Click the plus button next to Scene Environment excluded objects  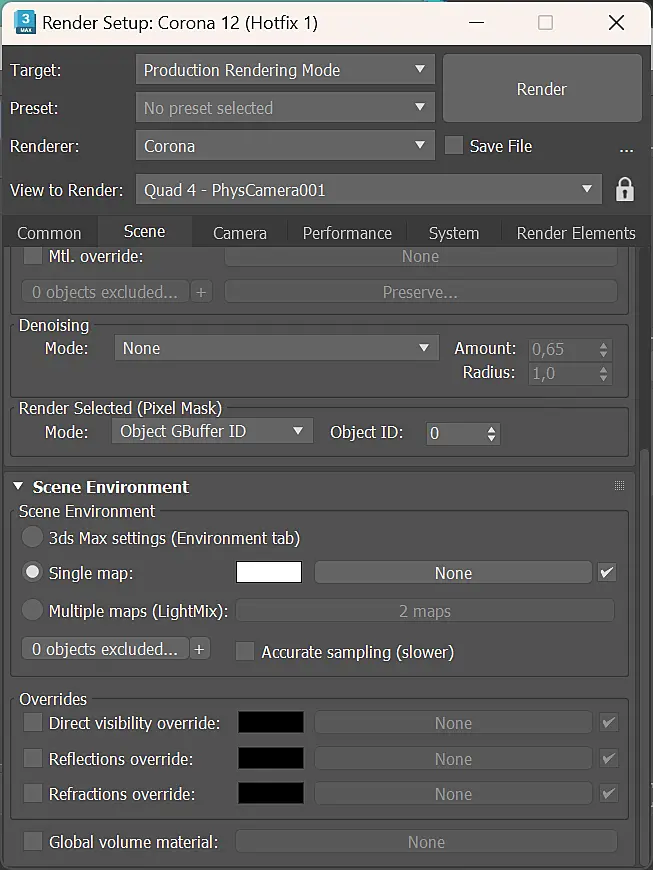[x=200, y=649]
